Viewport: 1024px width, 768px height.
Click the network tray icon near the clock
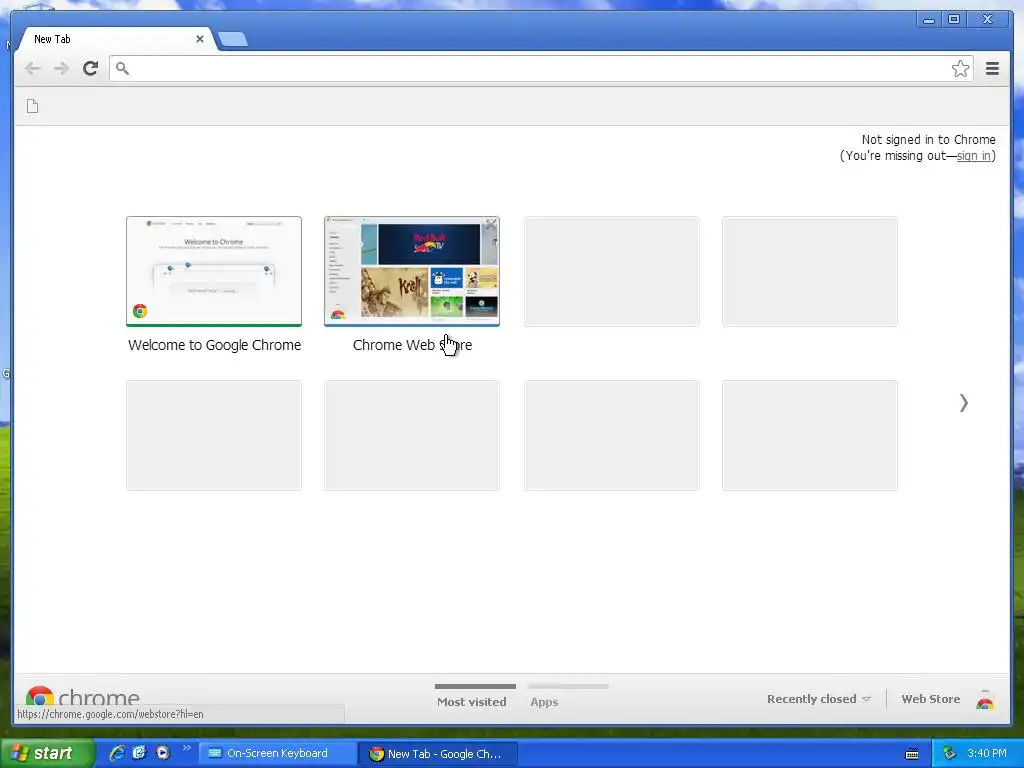949,754
